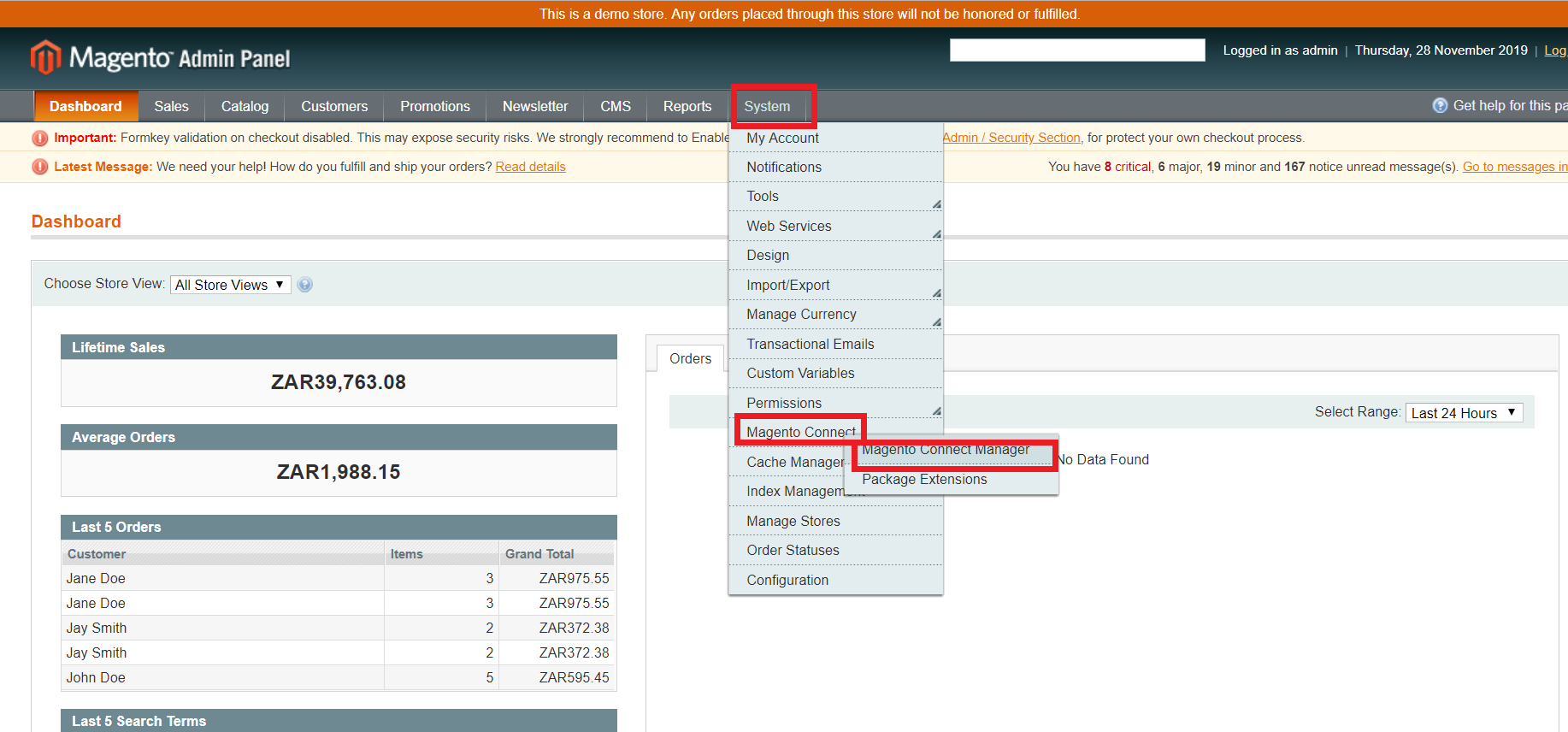Open the CMS menu
The height and width of the screenshot is (732, 1568).
coord(616,106)
